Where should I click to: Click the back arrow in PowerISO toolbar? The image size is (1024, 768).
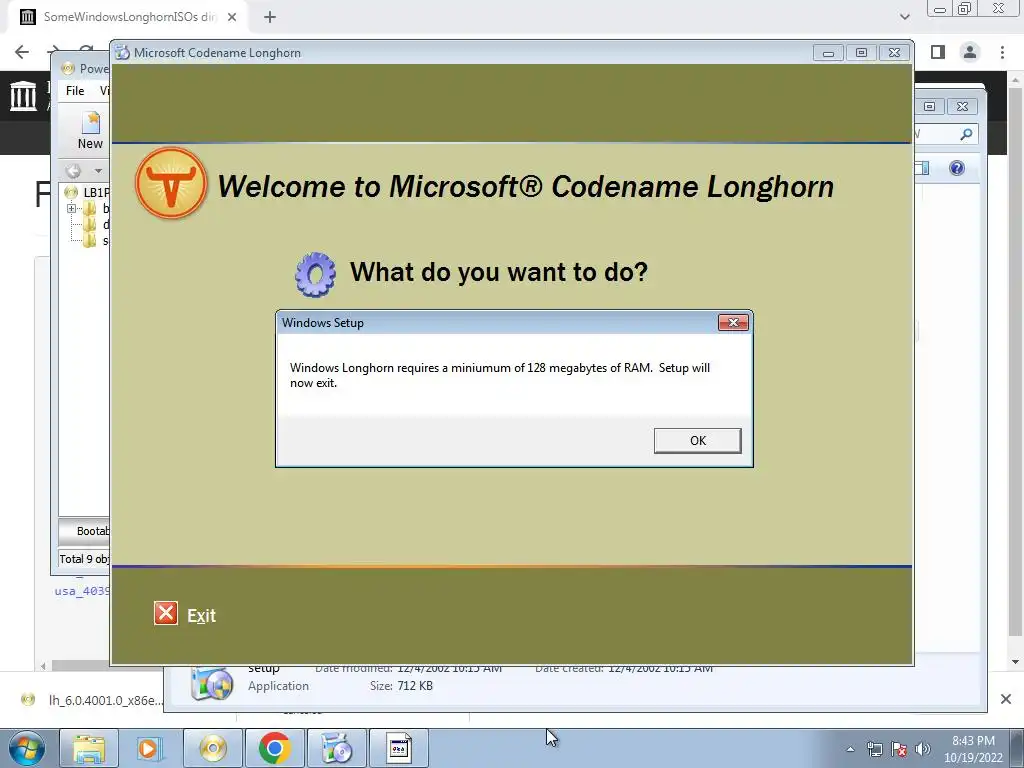coord(73,171)
